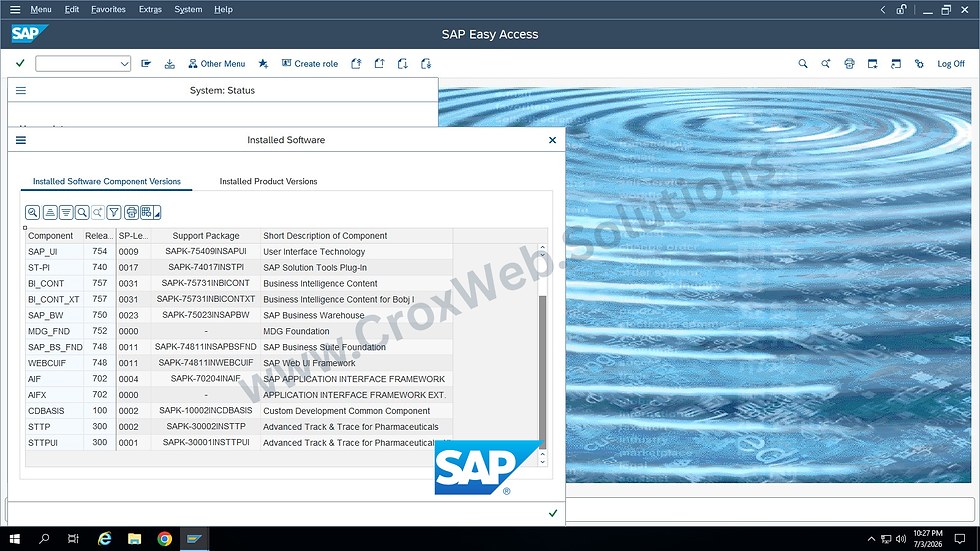
Task: Click the Create new session window icon
Action: click(x=872, y=64)
